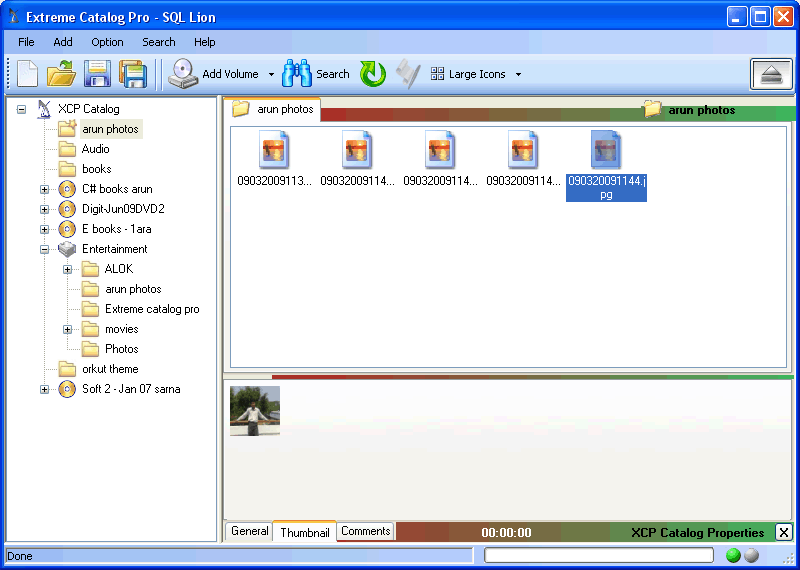Click the C# books arun disc icon

coord(67,189)
